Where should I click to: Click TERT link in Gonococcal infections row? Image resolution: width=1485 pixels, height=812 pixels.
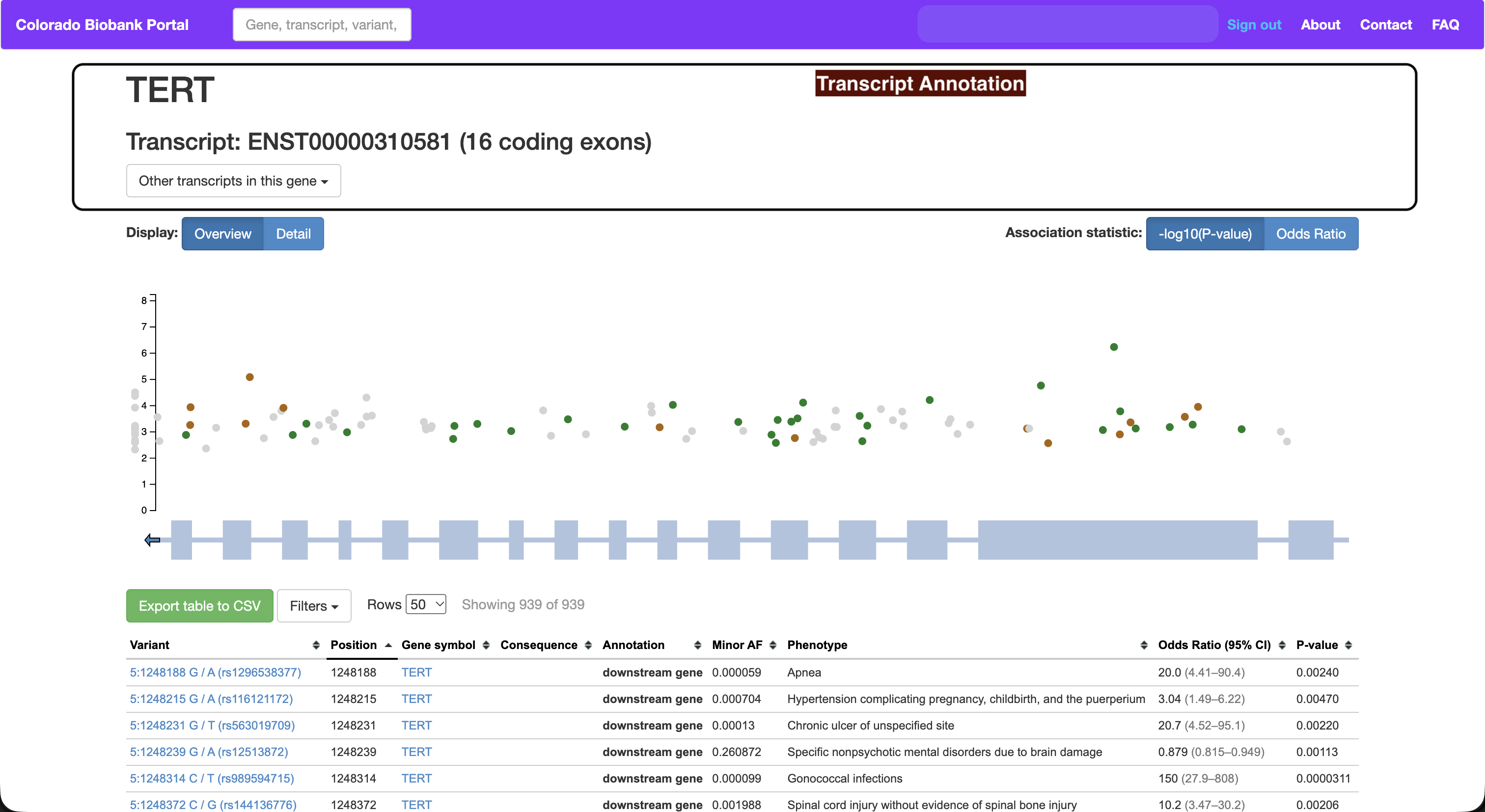416,779
